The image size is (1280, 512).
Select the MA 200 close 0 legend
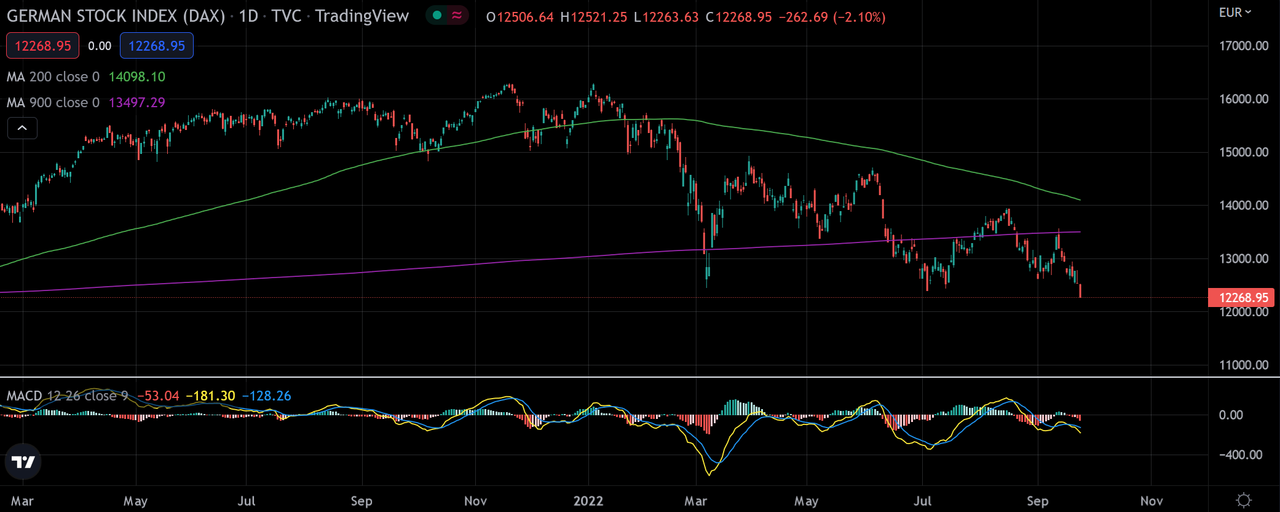tap(54, 76)
